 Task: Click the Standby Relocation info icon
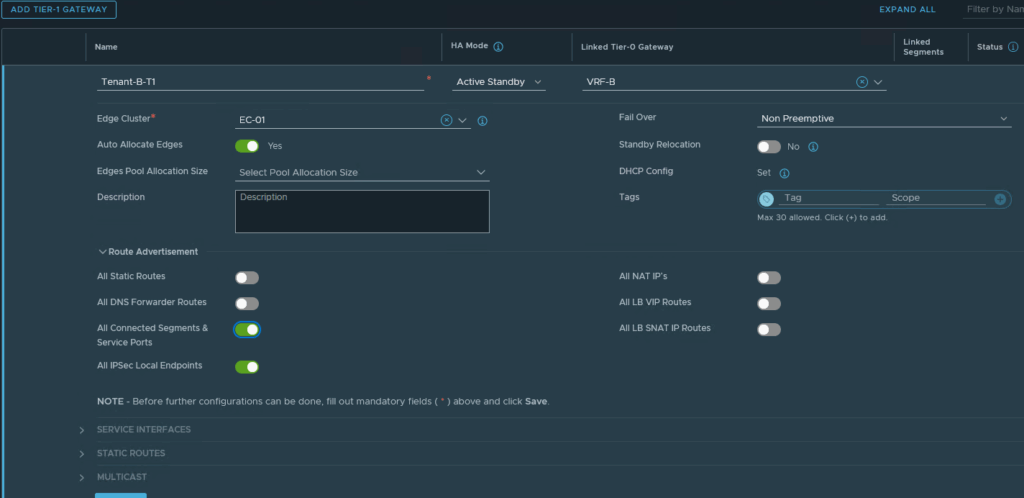pyautogui.click(x=813, y=146)
